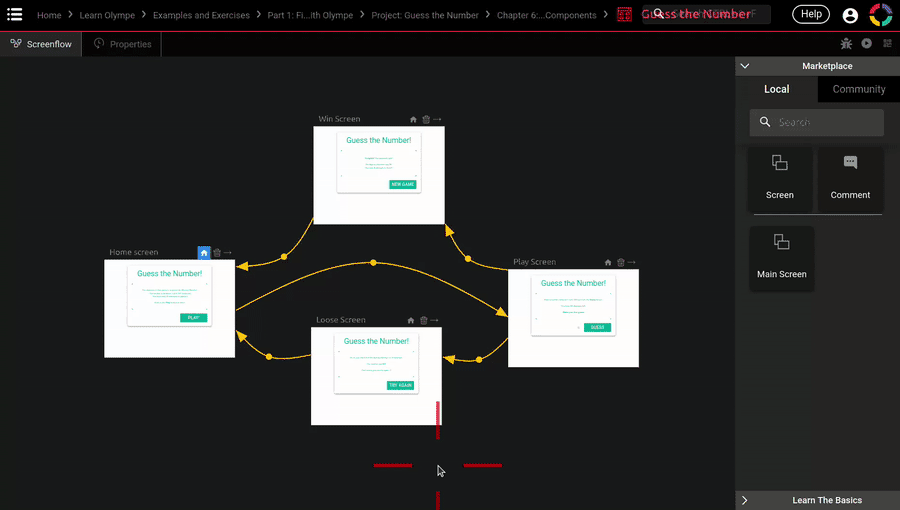Screen dimensions: 900x510
Task: Expand the Learn The Basics section
Action: tap(745, 500)
